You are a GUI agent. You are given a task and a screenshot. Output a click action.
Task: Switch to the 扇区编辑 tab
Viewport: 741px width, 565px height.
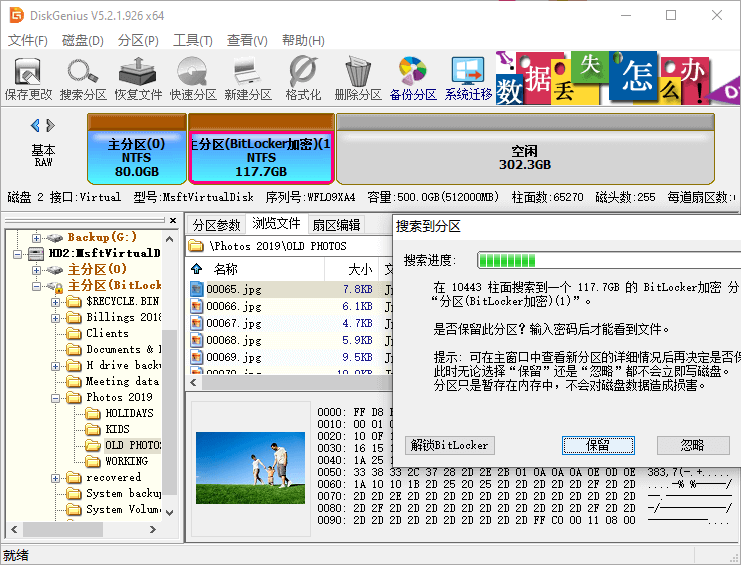coord(336,225)
